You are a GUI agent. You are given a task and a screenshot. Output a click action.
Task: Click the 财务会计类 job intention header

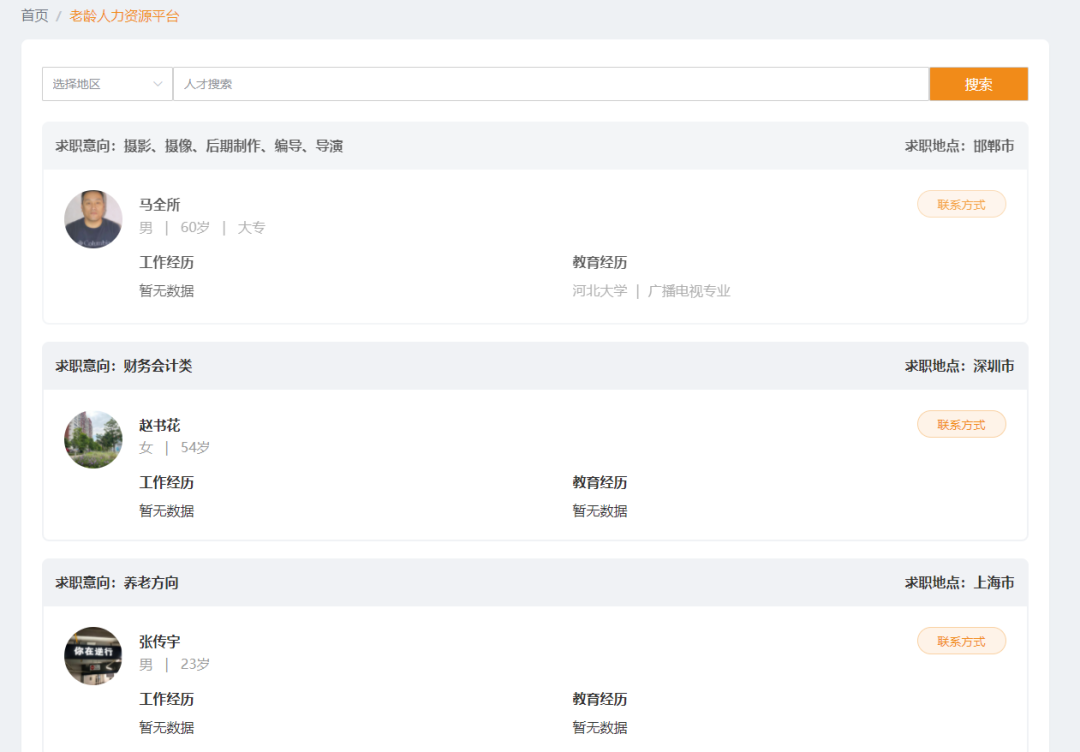[124, 366]
